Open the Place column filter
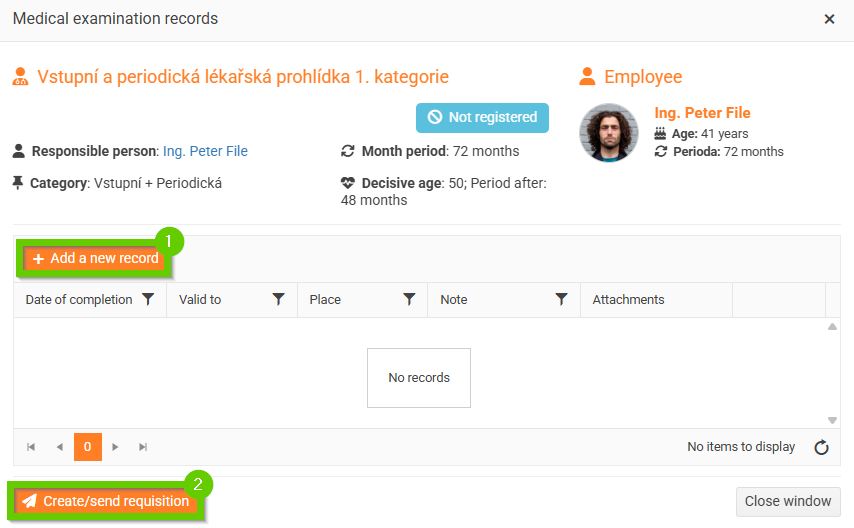This screenshot has height=528, width=854. coord(409,299)
